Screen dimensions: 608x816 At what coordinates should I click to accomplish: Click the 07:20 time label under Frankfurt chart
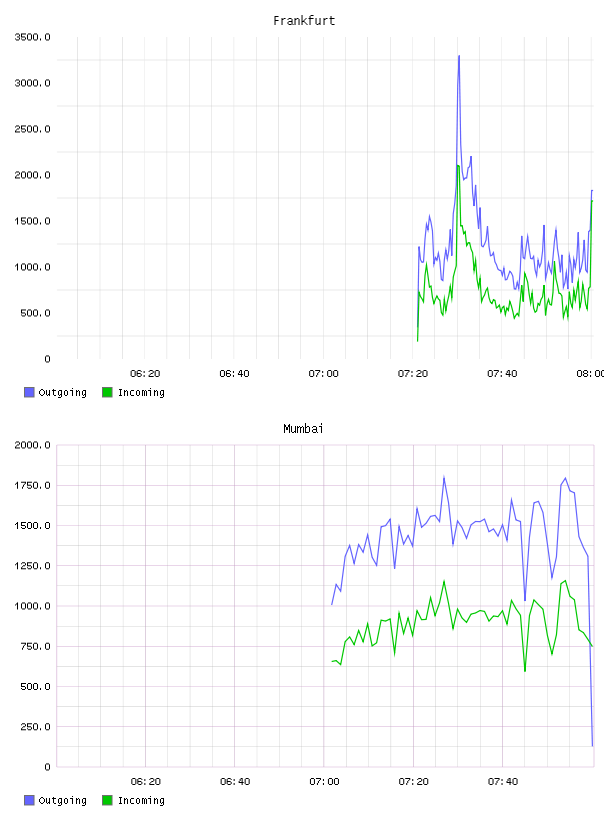[413, 374]
